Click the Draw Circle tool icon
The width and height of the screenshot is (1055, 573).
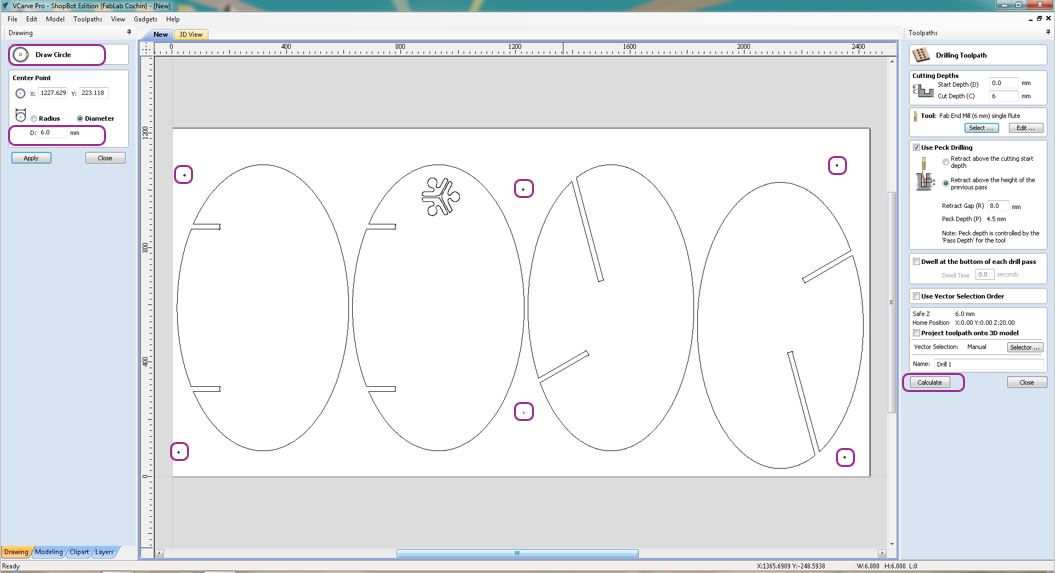point(21,54)
